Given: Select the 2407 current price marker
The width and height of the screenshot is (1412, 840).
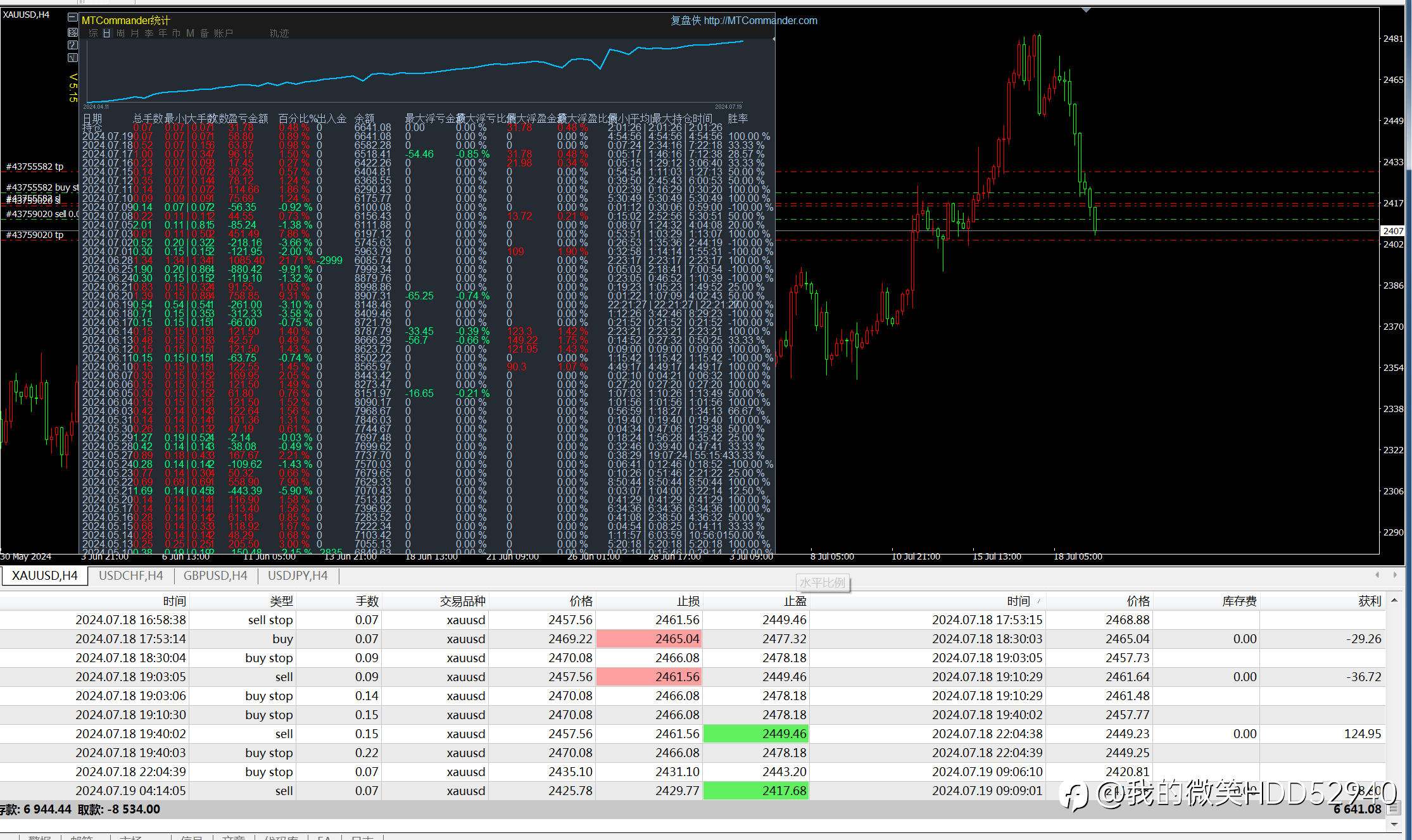Looking at the screenshot, I should [x=1392, y=231].
